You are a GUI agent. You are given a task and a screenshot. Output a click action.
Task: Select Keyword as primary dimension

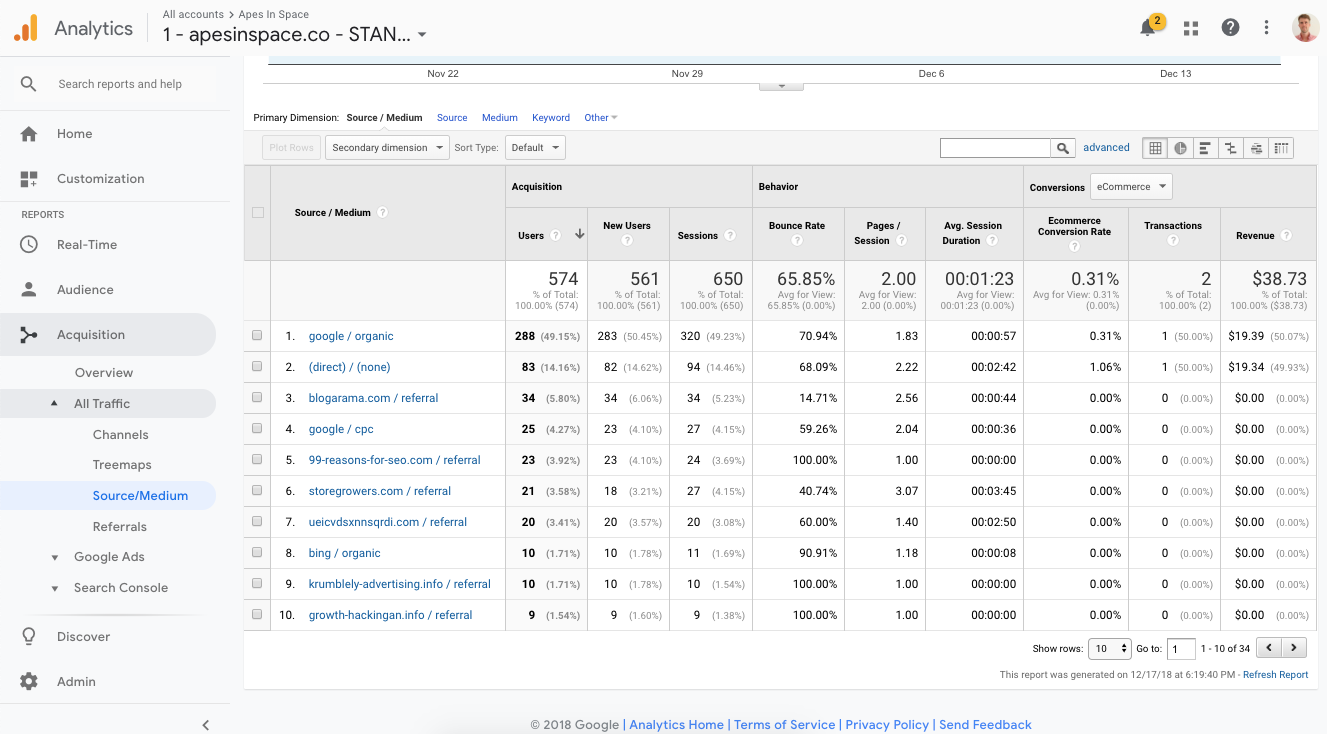pos(551,118)
